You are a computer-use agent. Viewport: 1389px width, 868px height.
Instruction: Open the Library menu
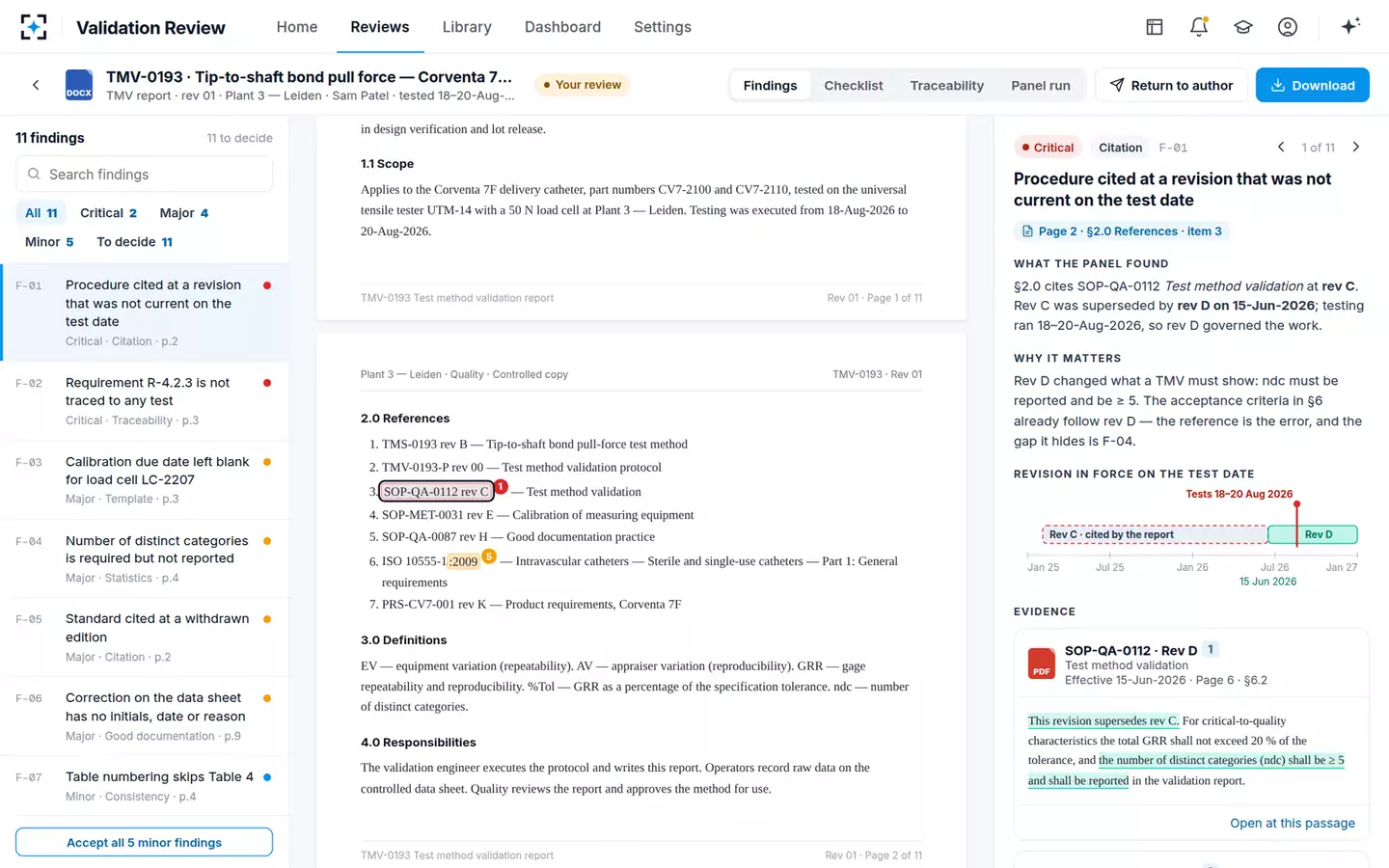467,27
